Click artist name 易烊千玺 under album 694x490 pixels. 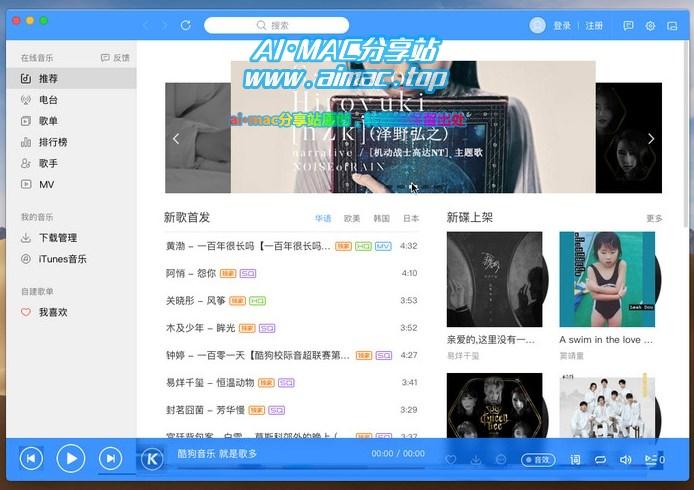click(463, 356)
